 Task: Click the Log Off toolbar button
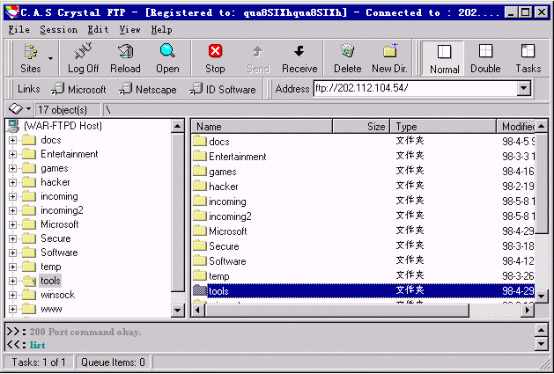83,58
